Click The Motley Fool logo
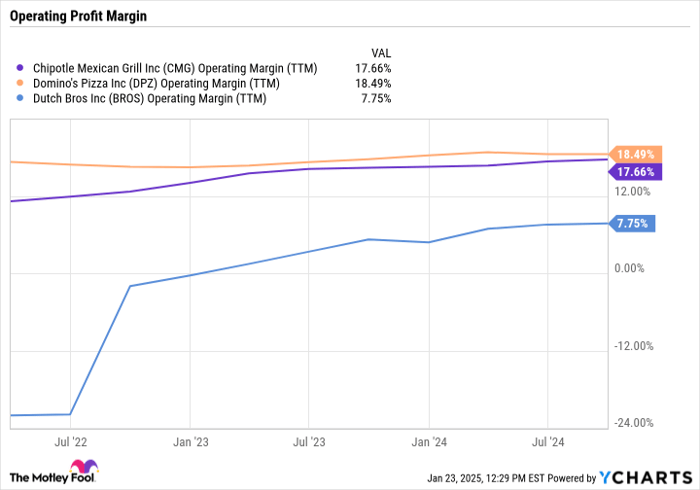The image size is (700, 490). pyautogui.click(x=53, y=472)
